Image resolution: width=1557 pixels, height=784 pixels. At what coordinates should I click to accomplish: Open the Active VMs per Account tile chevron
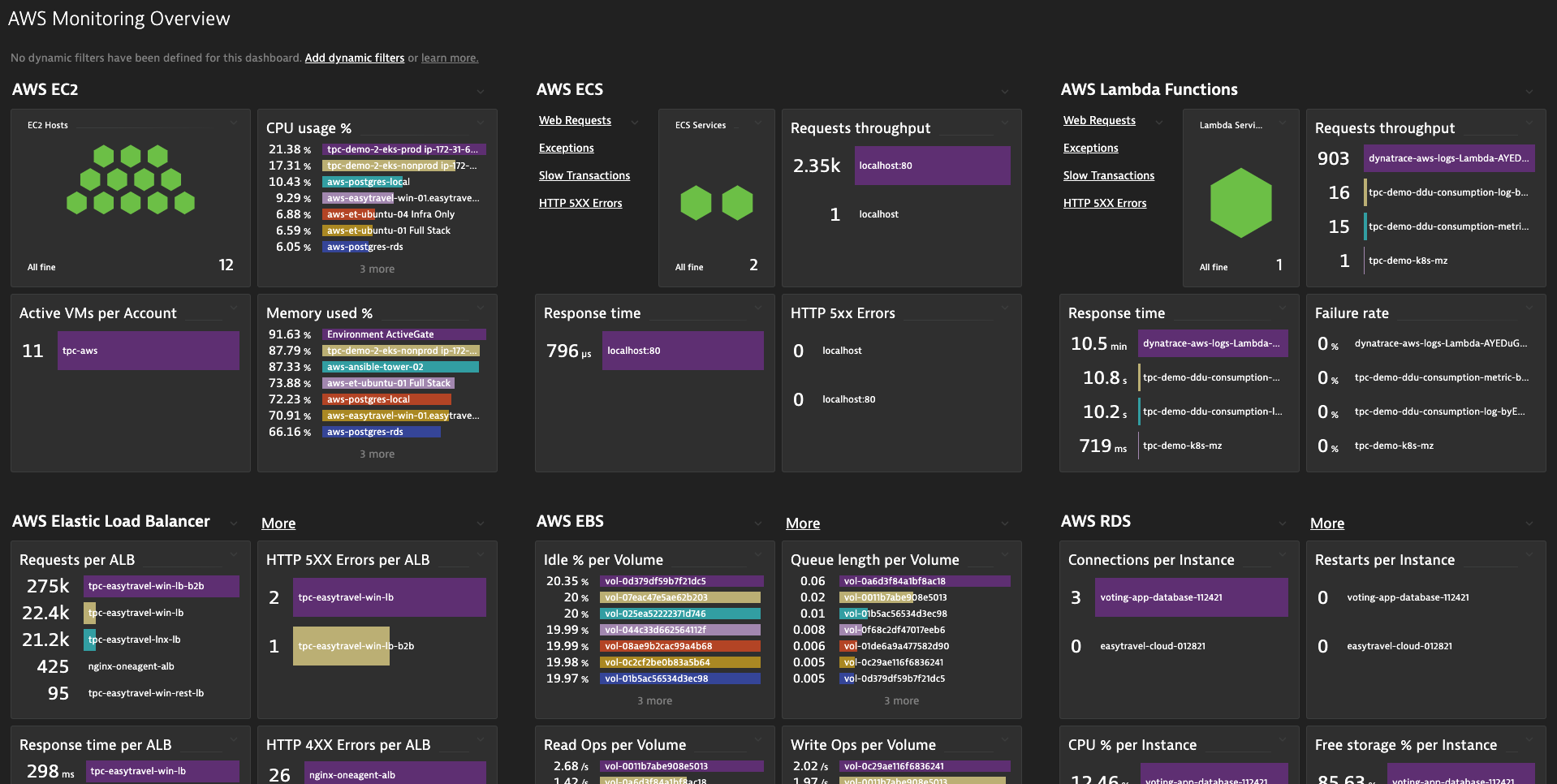[233, 308]
